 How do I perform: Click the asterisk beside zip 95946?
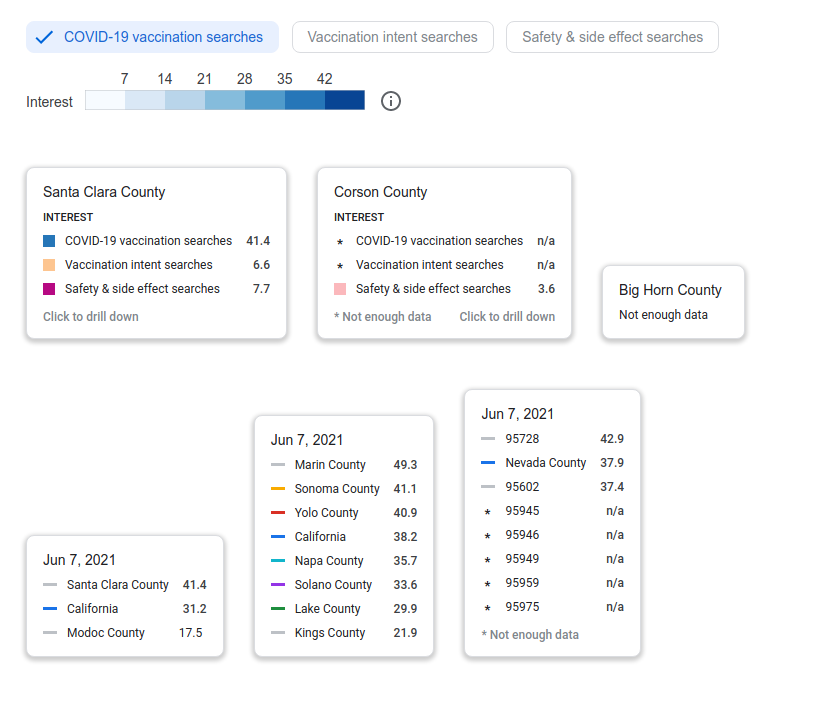pyautogui.click(x=488, y=535)
